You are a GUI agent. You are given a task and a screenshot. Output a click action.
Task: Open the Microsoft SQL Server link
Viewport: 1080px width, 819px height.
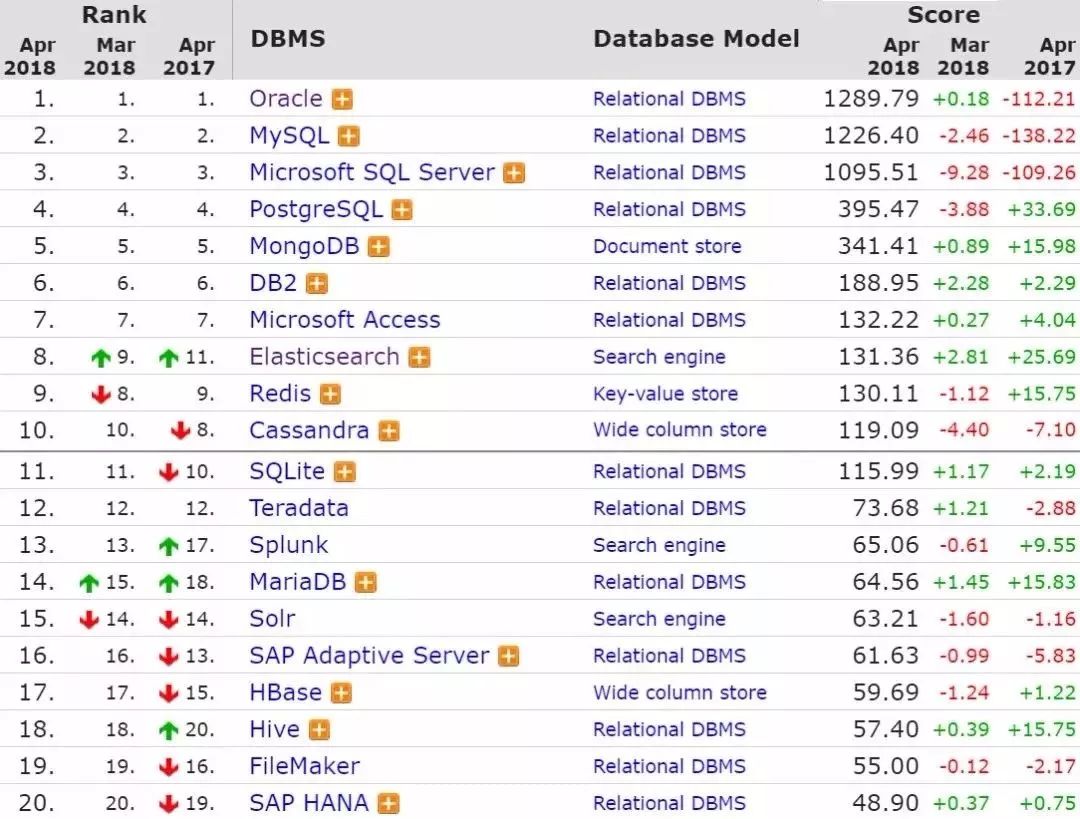(x=371, y=172)
